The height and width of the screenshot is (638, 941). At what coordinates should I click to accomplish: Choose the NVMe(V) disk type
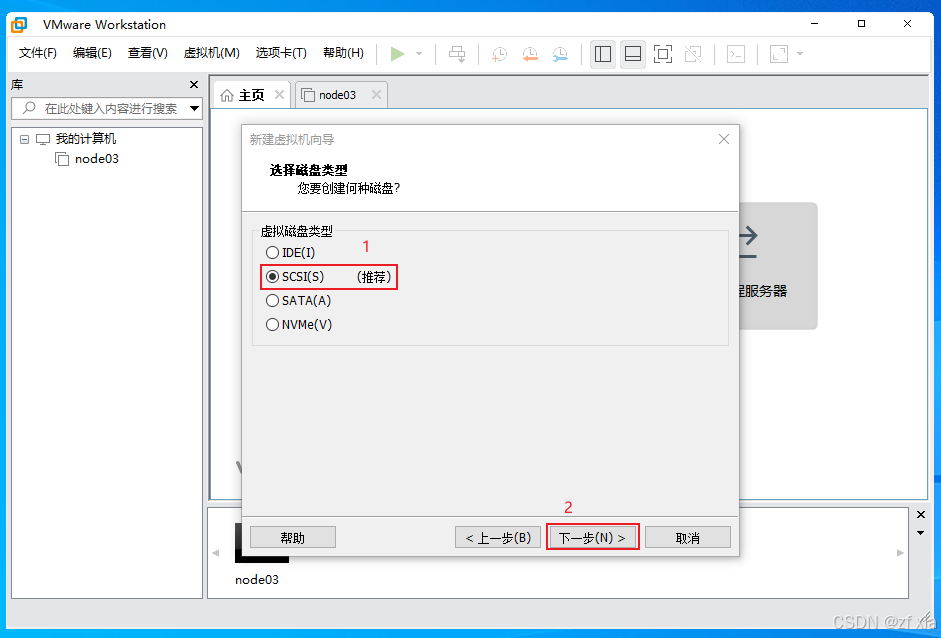tap(299, 325)
